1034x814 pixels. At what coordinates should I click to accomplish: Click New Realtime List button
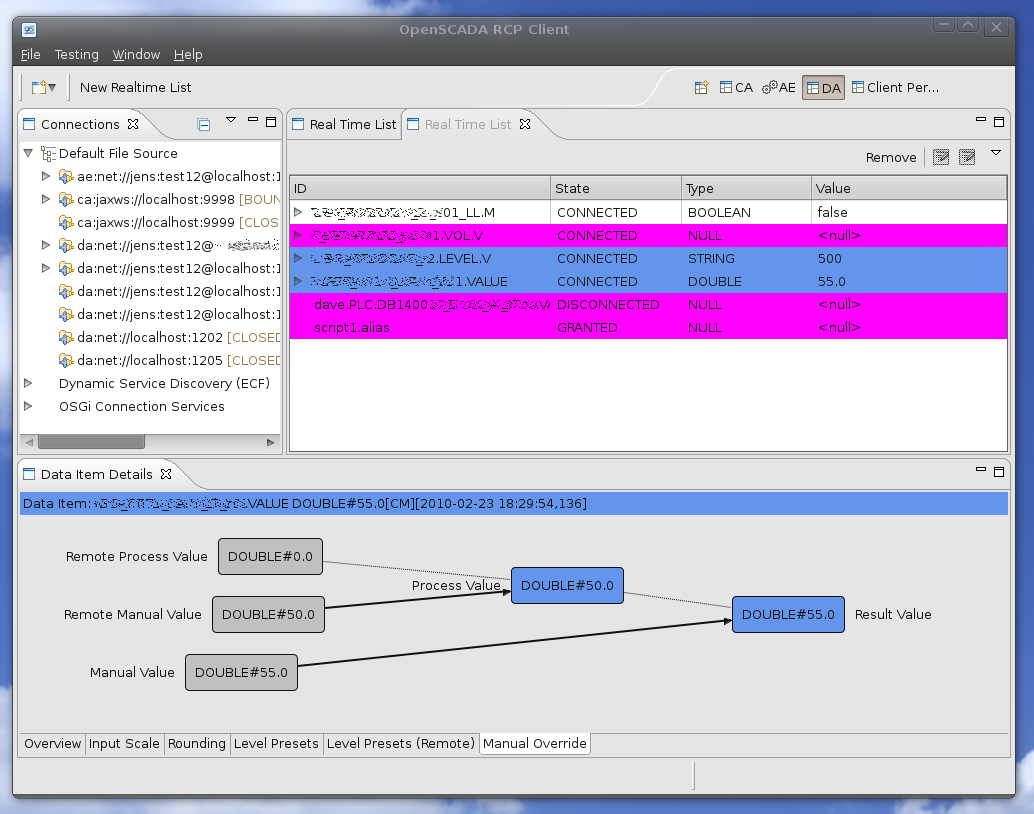[135, 88]
